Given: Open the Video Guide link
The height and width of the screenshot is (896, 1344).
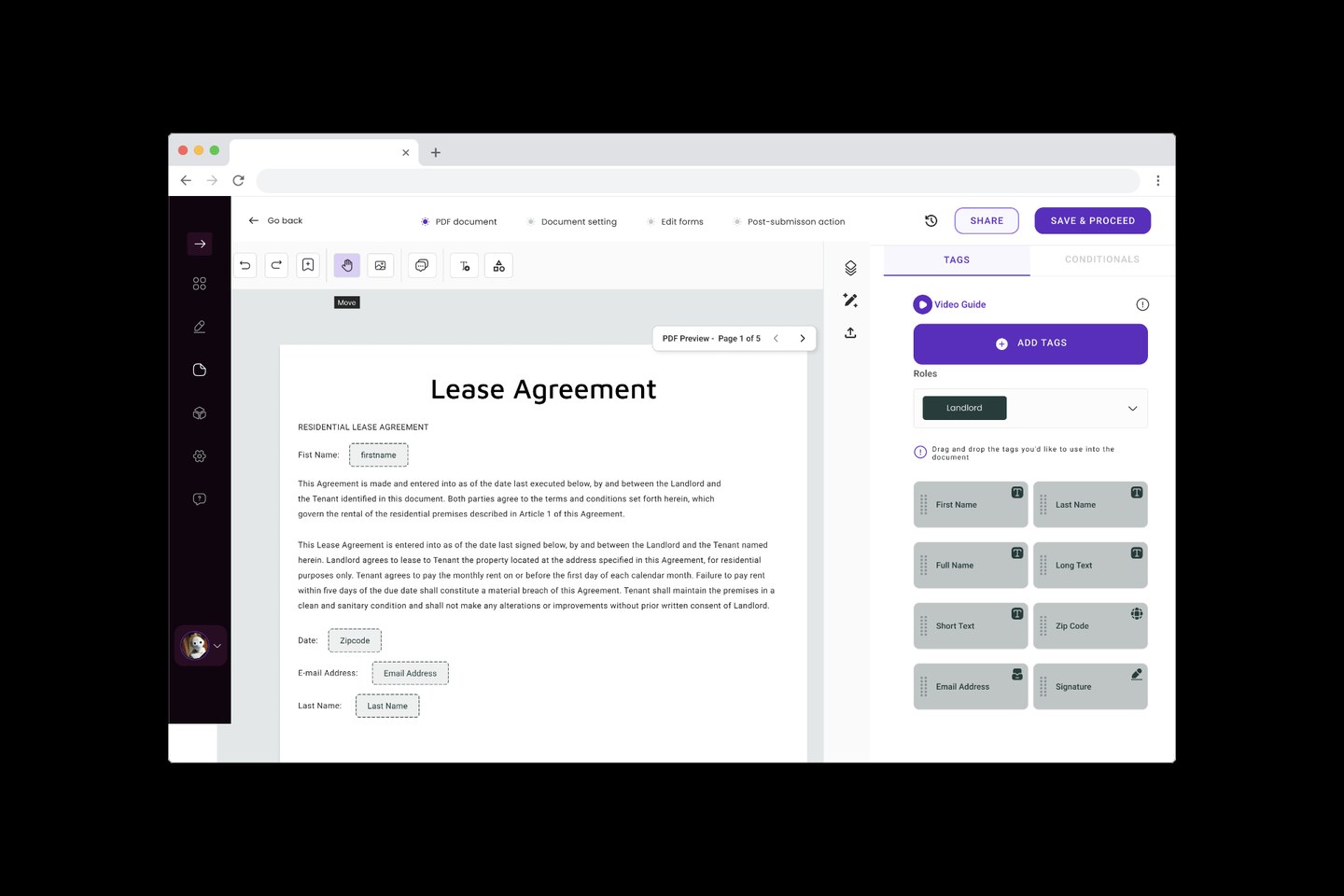Looking at the screenshot, I should coord(949,304).
